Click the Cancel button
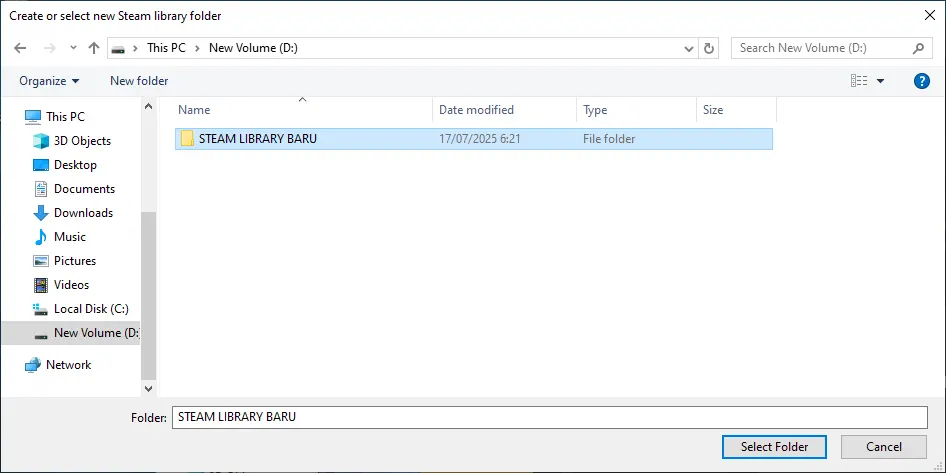 [884, 447]
